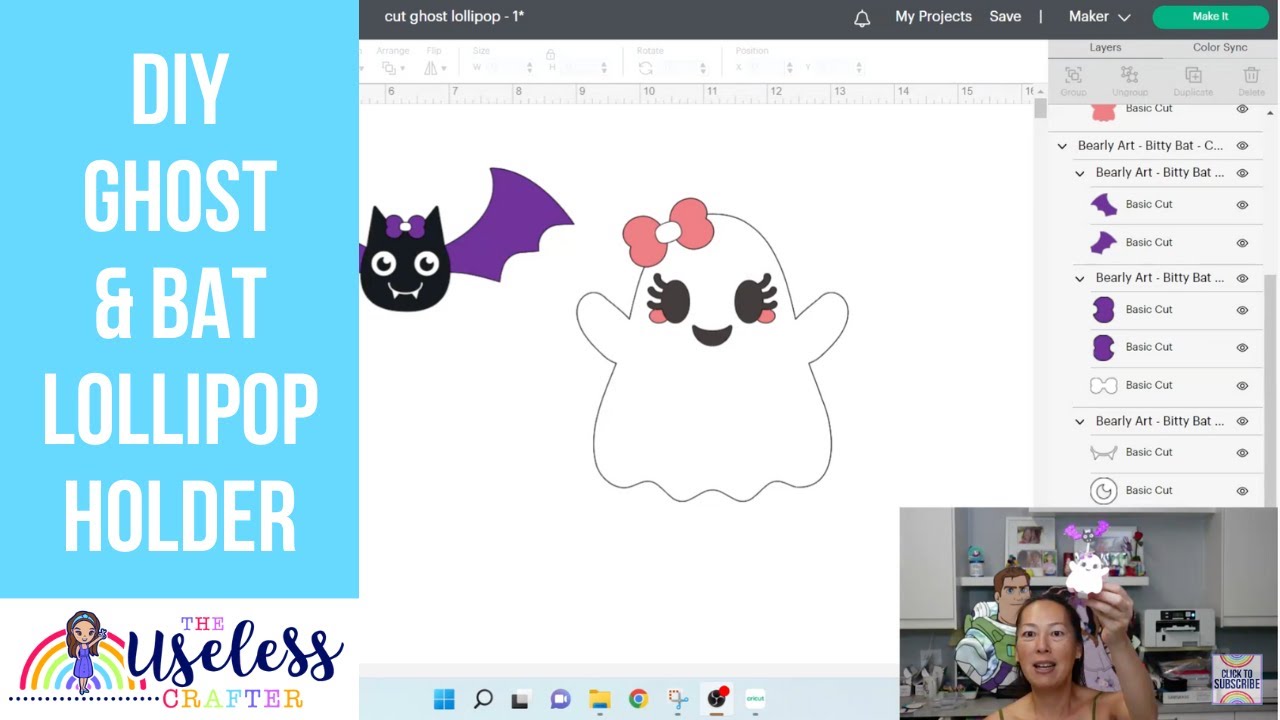
Task: Click the Layers panel scrollbar thumb
Action: 1270,390
